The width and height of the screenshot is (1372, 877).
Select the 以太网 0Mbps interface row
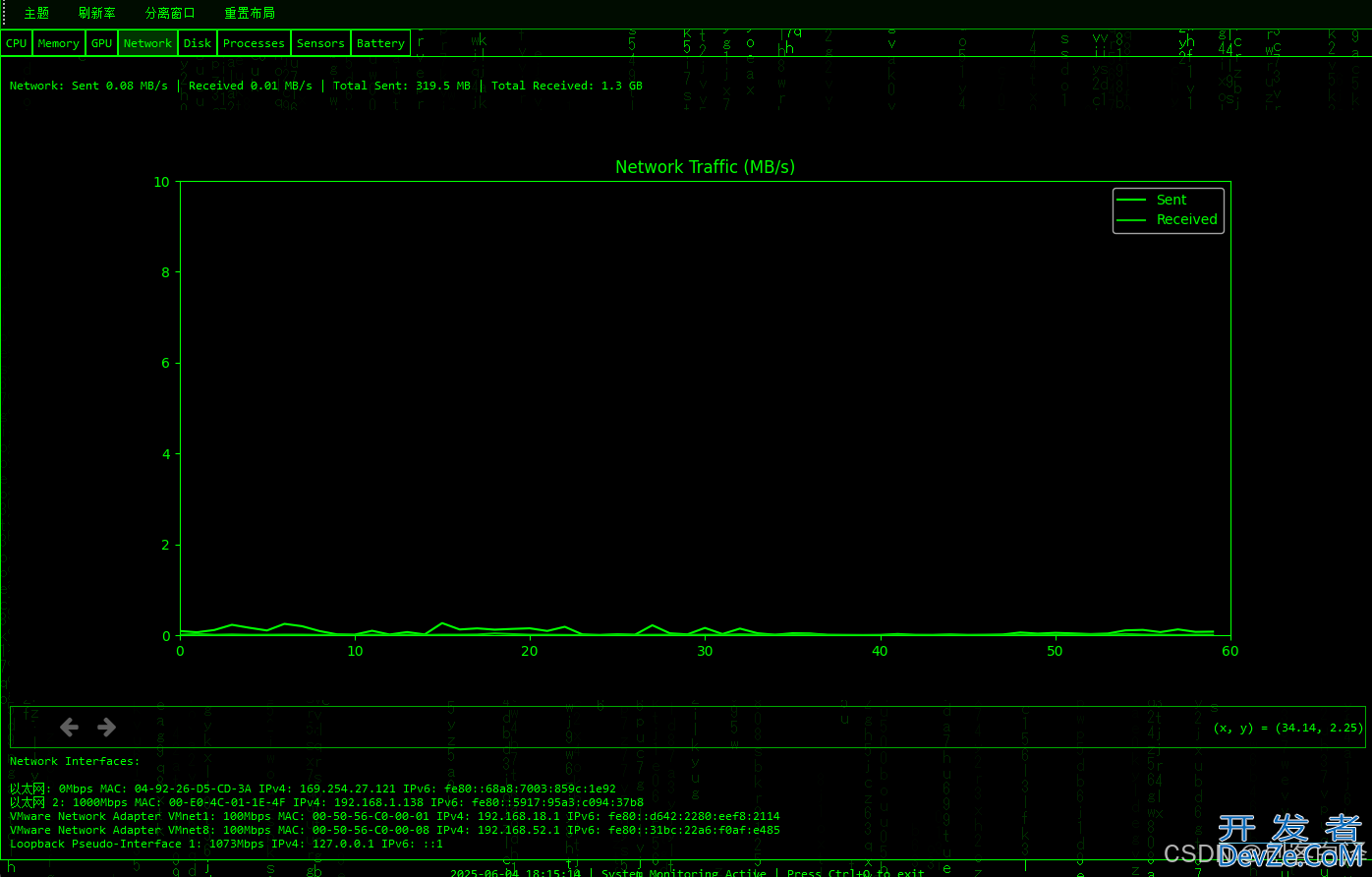click(x=313, y=789)
